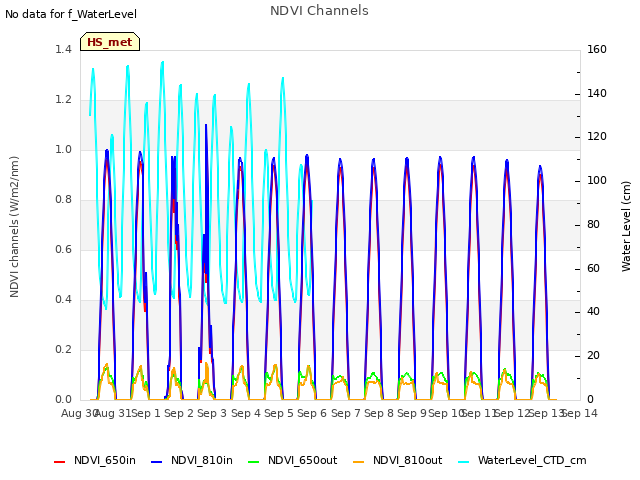Viewport: 640px width, 480px height.
Task: Toggle the NDVI_810out legend entry
Action: [x=398, y=460]
